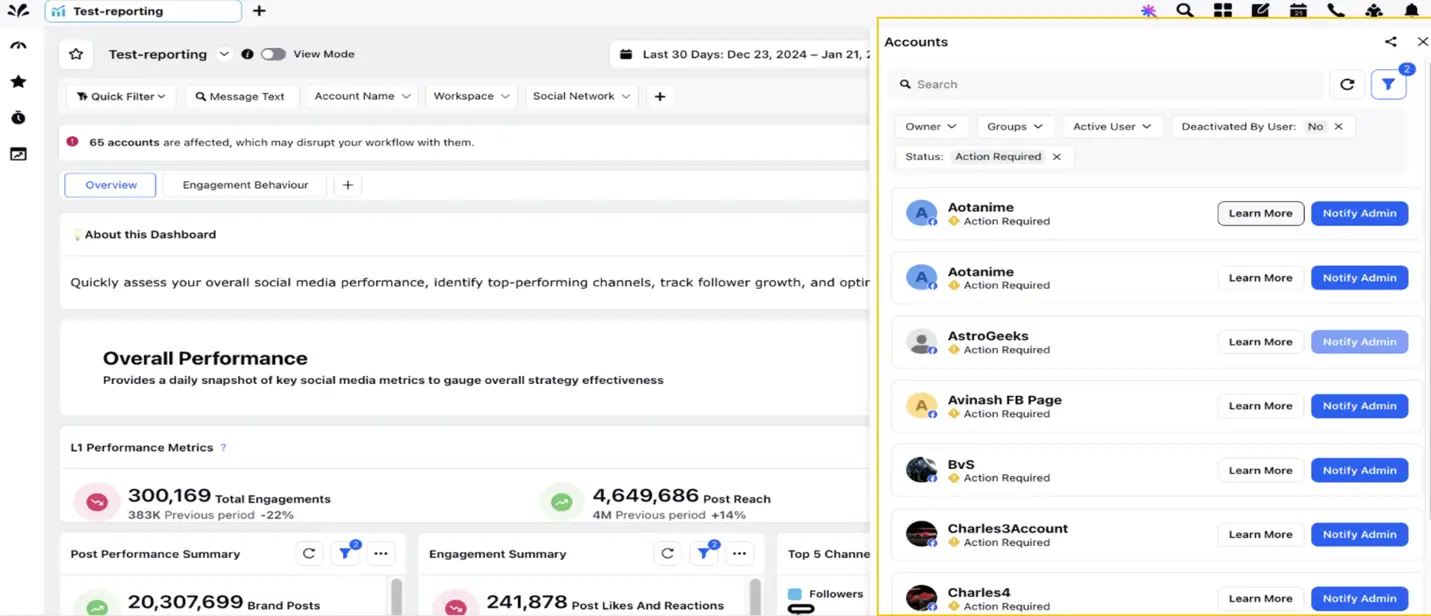Image resolution: width=1431 pixels, height=616 pixels.
Task: Click the search magnifier in the top bar
Action: [1185, 11]
